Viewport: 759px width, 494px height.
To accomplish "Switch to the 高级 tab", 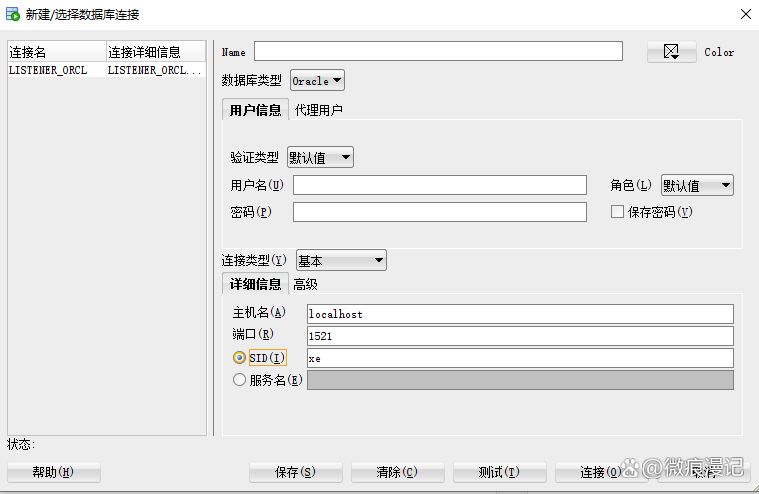I will pyautogui.click(x=305, y=284).
